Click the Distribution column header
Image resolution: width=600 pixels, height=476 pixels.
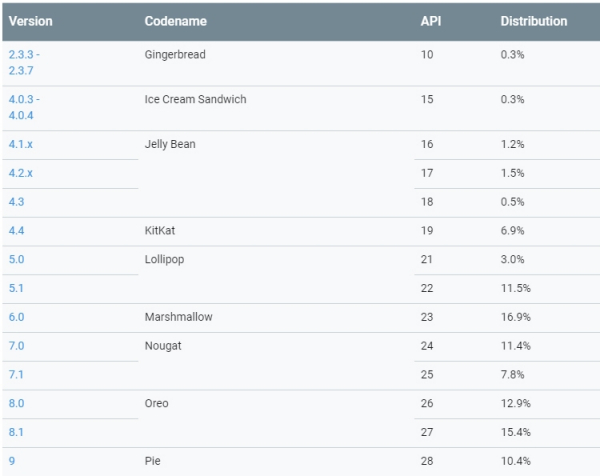click(534, 21)
